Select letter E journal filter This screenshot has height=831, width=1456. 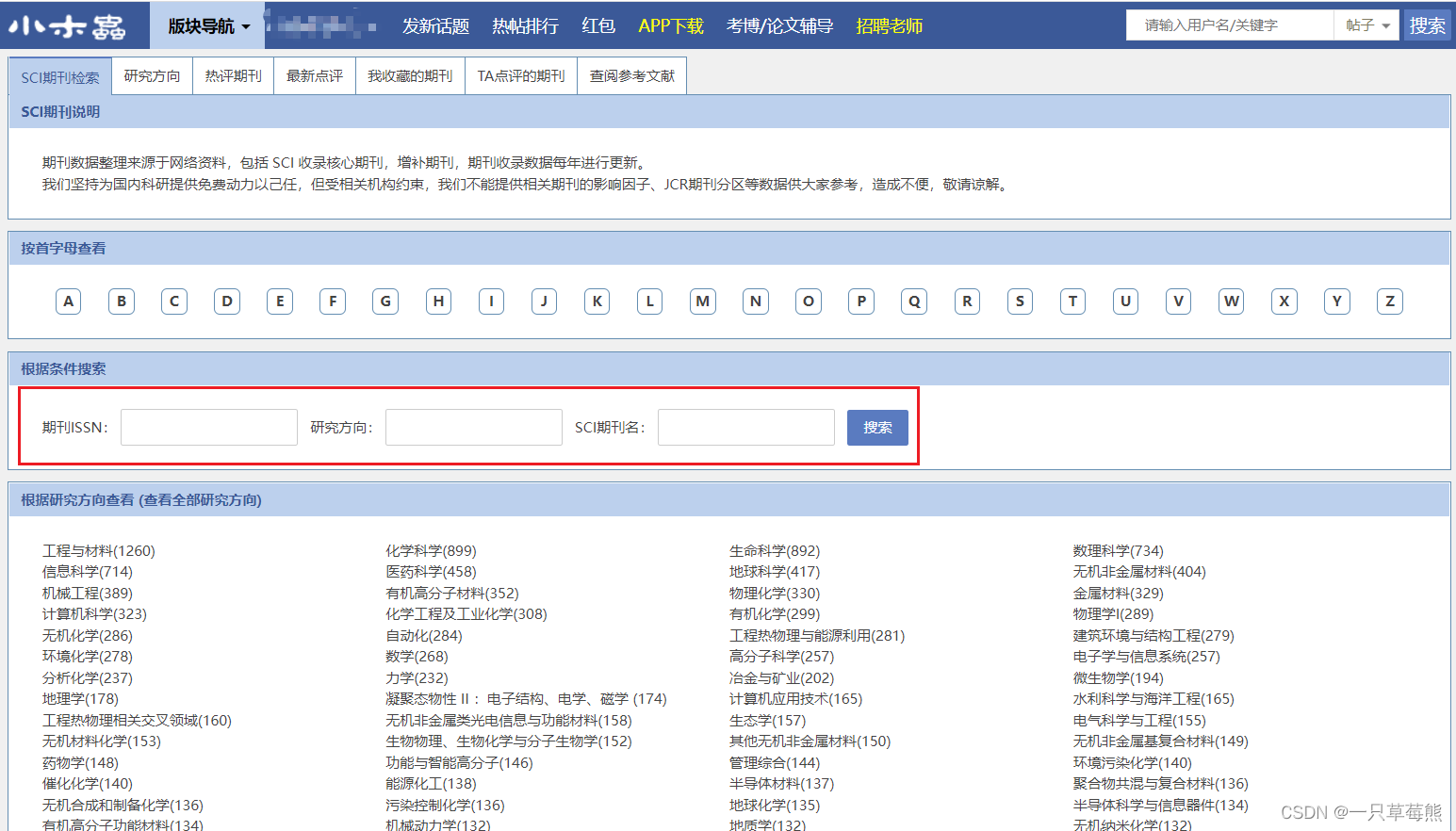point(280,301)
